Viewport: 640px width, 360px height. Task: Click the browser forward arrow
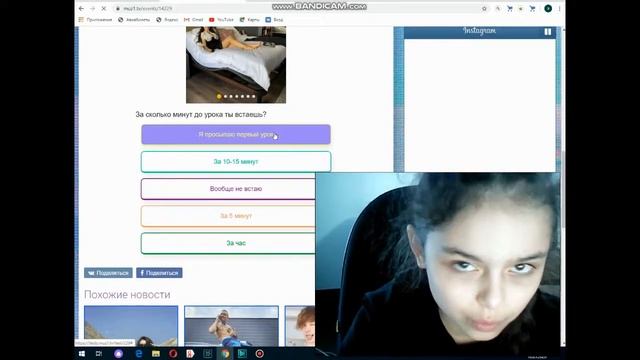pos(92,8)
